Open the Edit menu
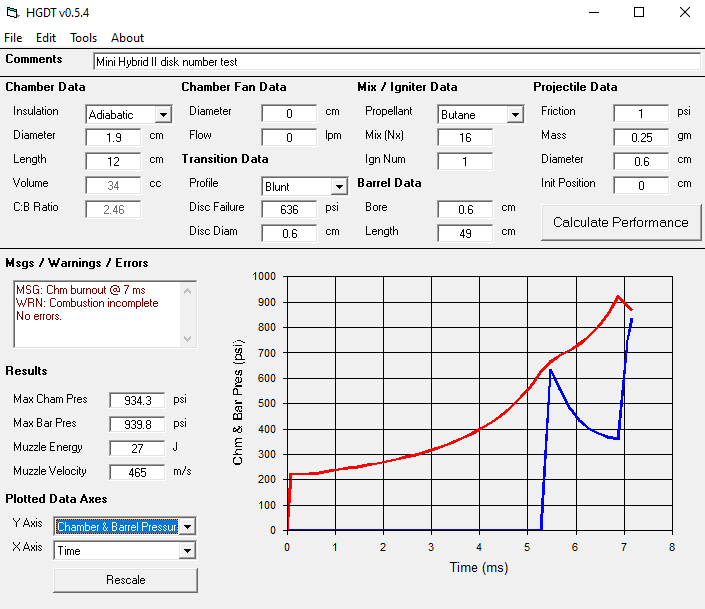The image size is (705, 609). 46,38
